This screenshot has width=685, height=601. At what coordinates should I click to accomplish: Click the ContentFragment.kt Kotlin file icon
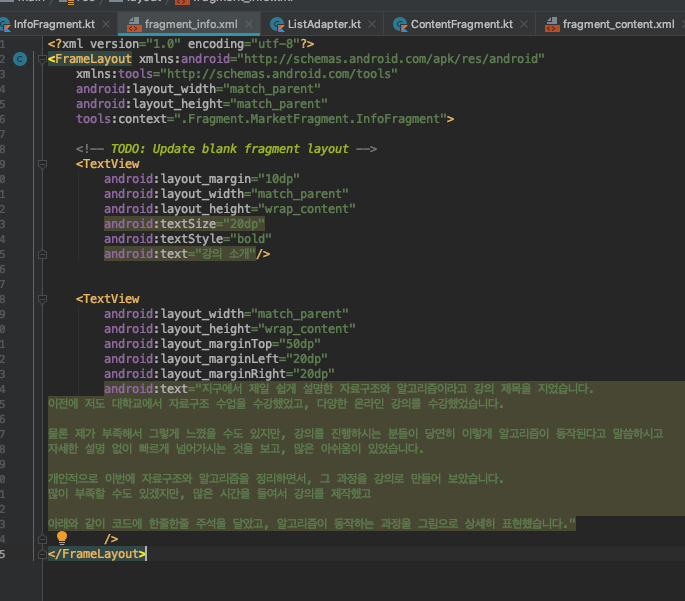click(x=400, y=24)
